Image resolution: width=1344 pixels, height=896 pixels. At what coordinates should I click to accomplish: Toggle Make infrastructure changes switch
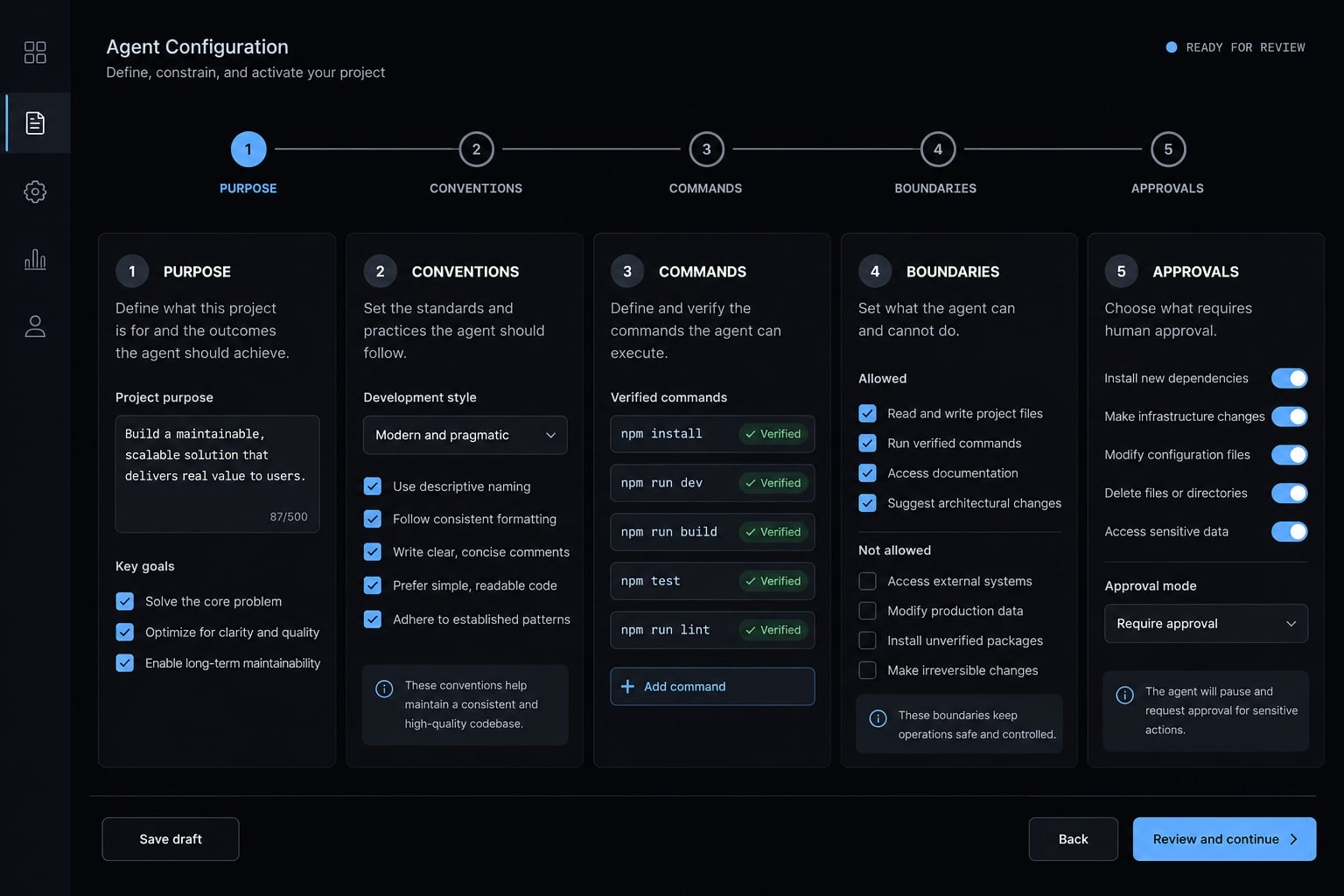coord(1289,416)
